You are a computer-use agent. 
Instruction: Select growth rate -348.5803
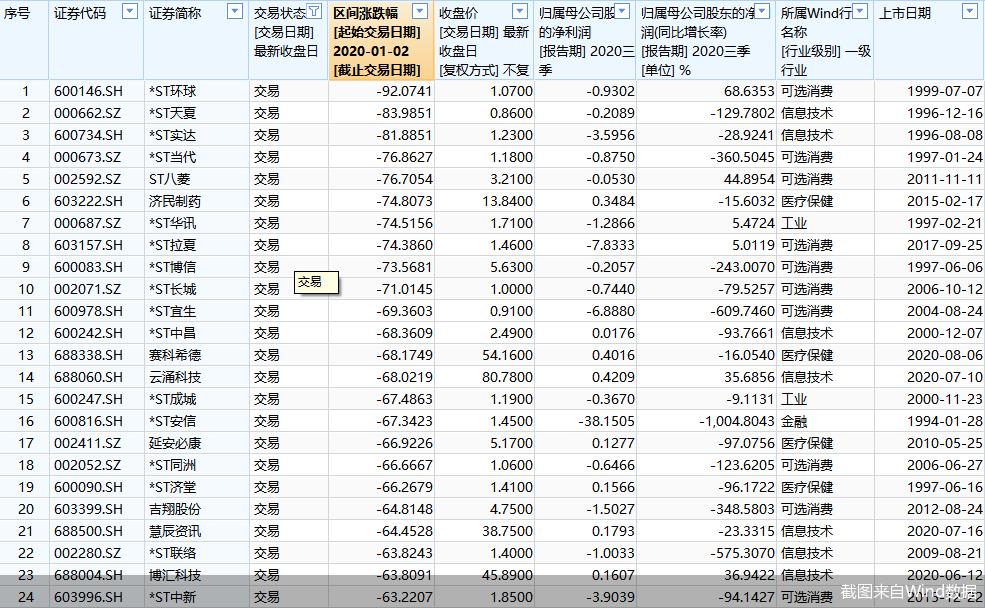pyautogui.click(x=743, y=509)
